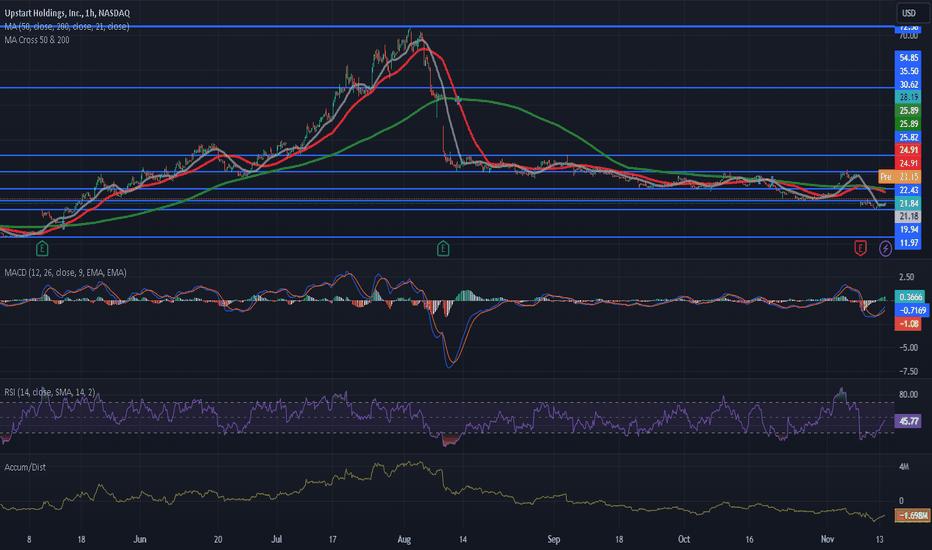Click the gray 21.18 price label
932x550 pixels.
(x=908, y=216)
